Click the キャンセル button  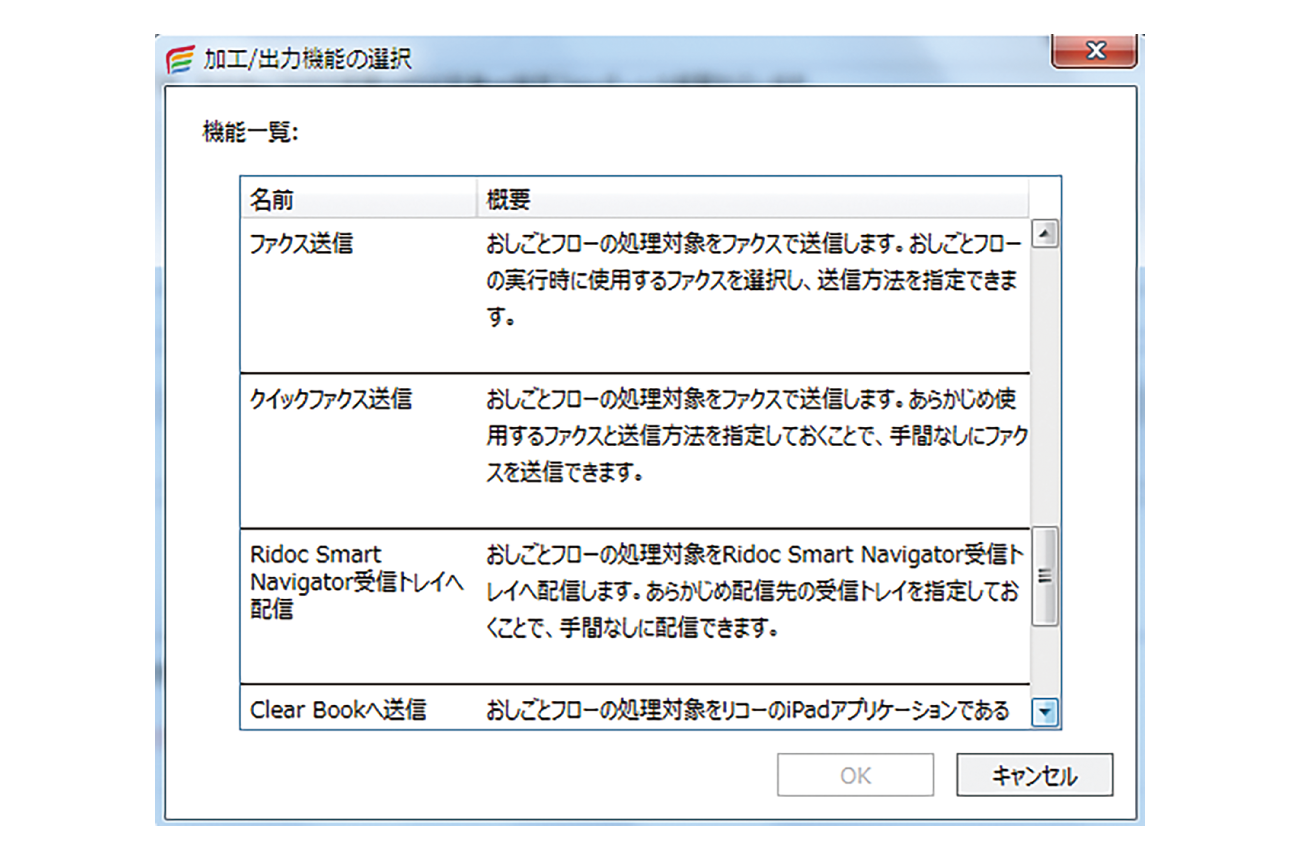pyautogui.click(x=1034, y=775)
